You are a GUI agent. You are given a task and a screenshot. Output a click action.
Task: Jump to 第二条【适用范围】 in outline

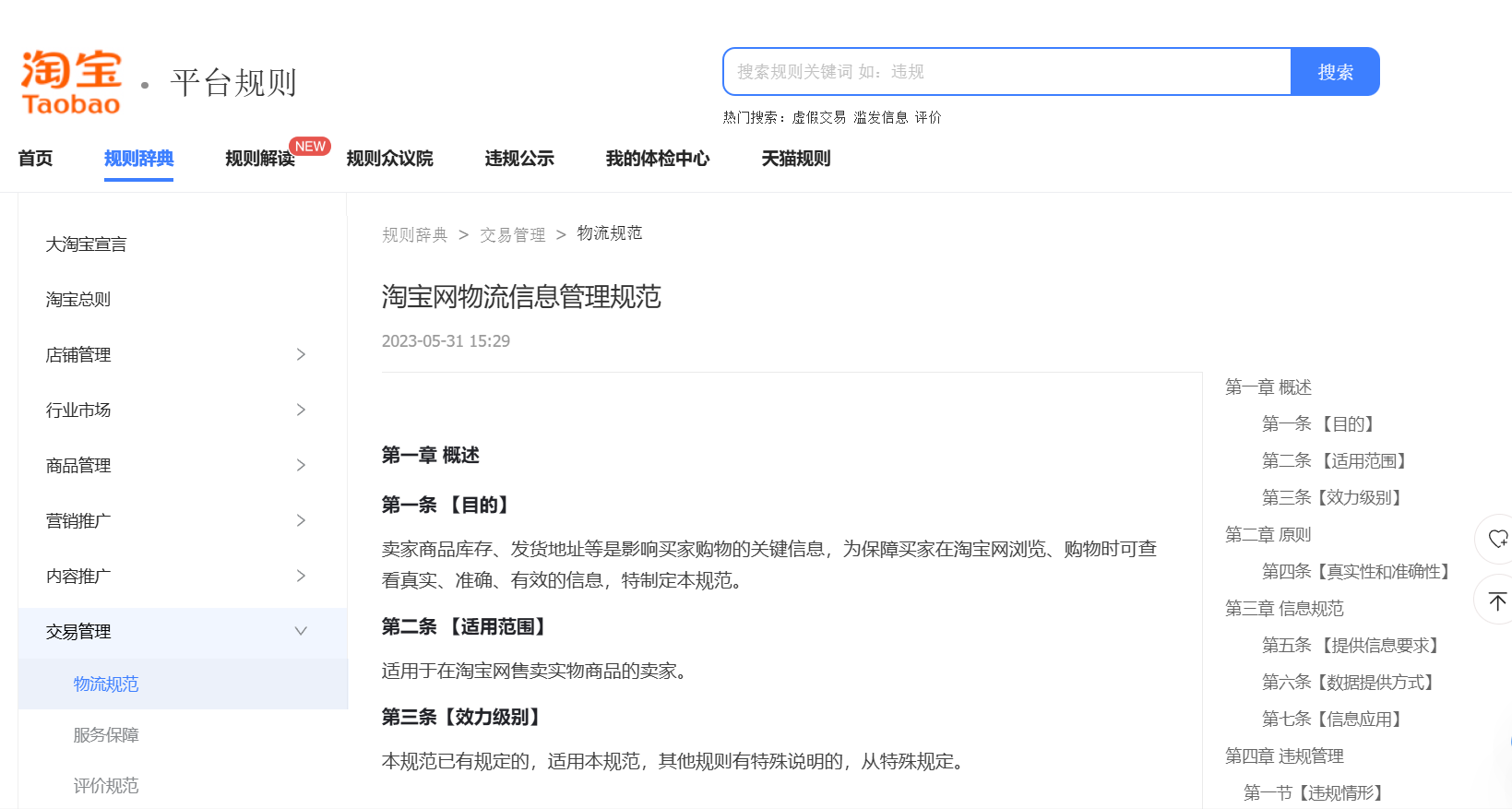pos(1338,461)
